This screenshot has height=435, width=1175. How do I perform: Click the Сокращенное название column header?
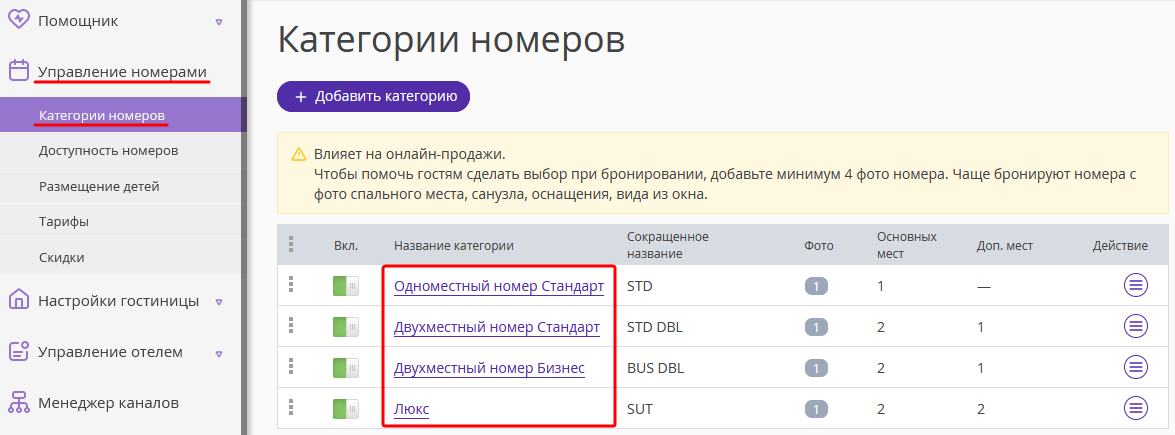(x=668, y=245)
